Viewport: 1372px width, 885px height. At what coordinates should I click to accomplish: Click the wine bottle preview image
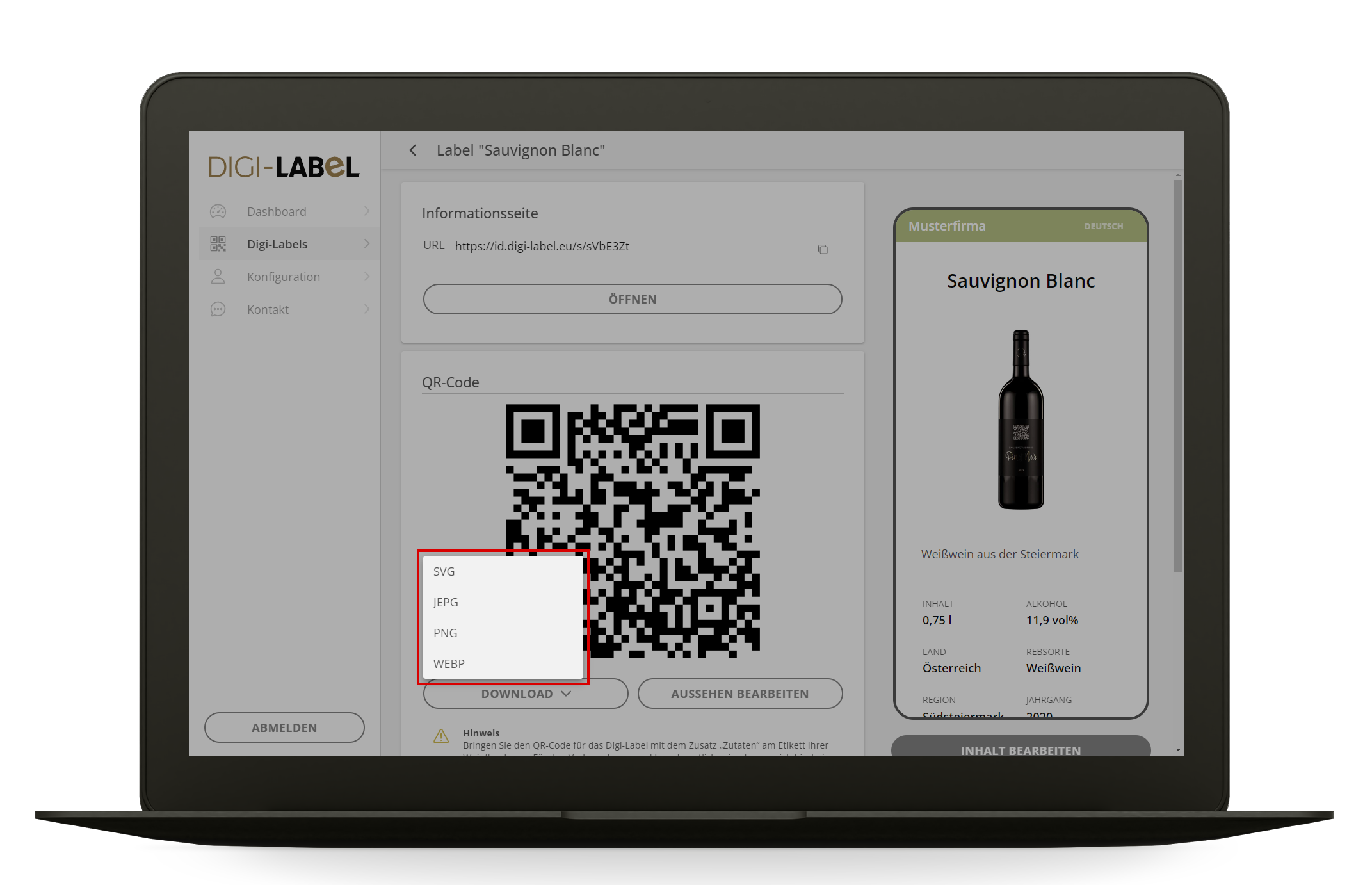[1021, 419]
